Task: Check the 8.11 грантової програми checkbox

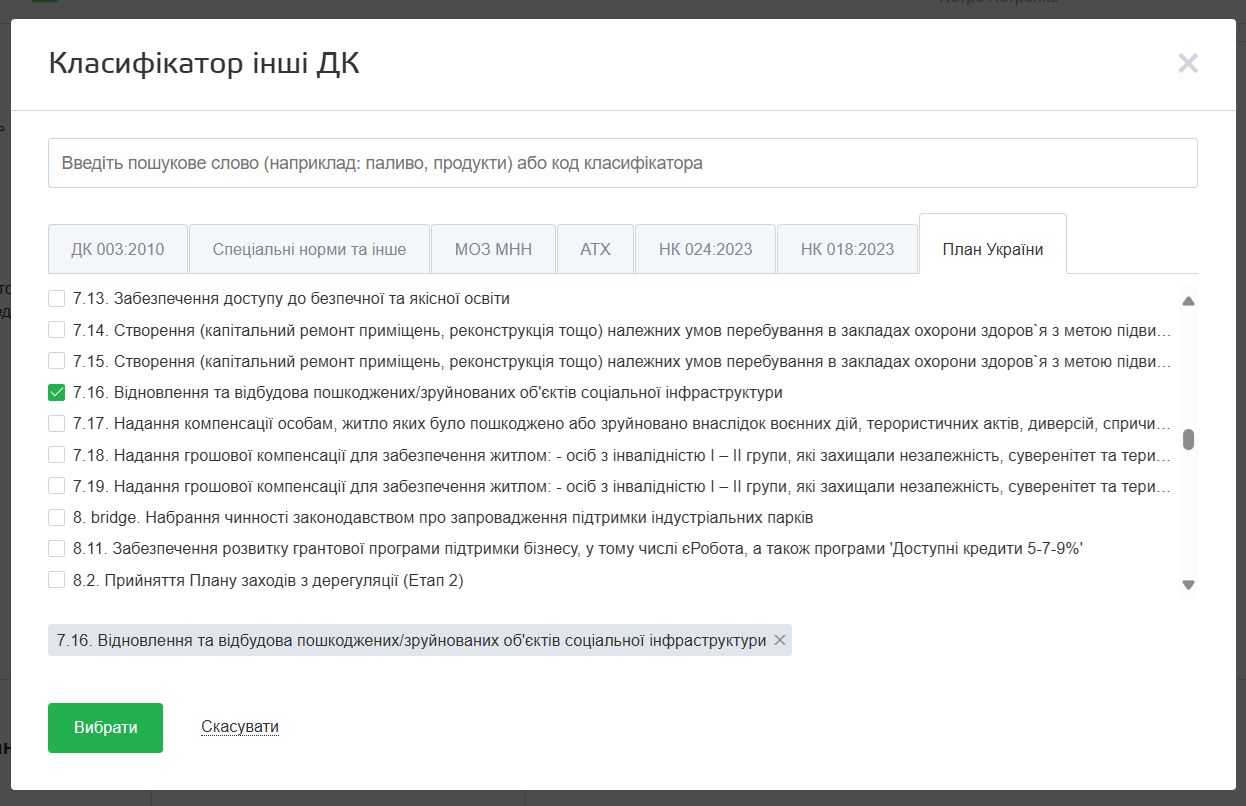Action: [x=57, y=548]
